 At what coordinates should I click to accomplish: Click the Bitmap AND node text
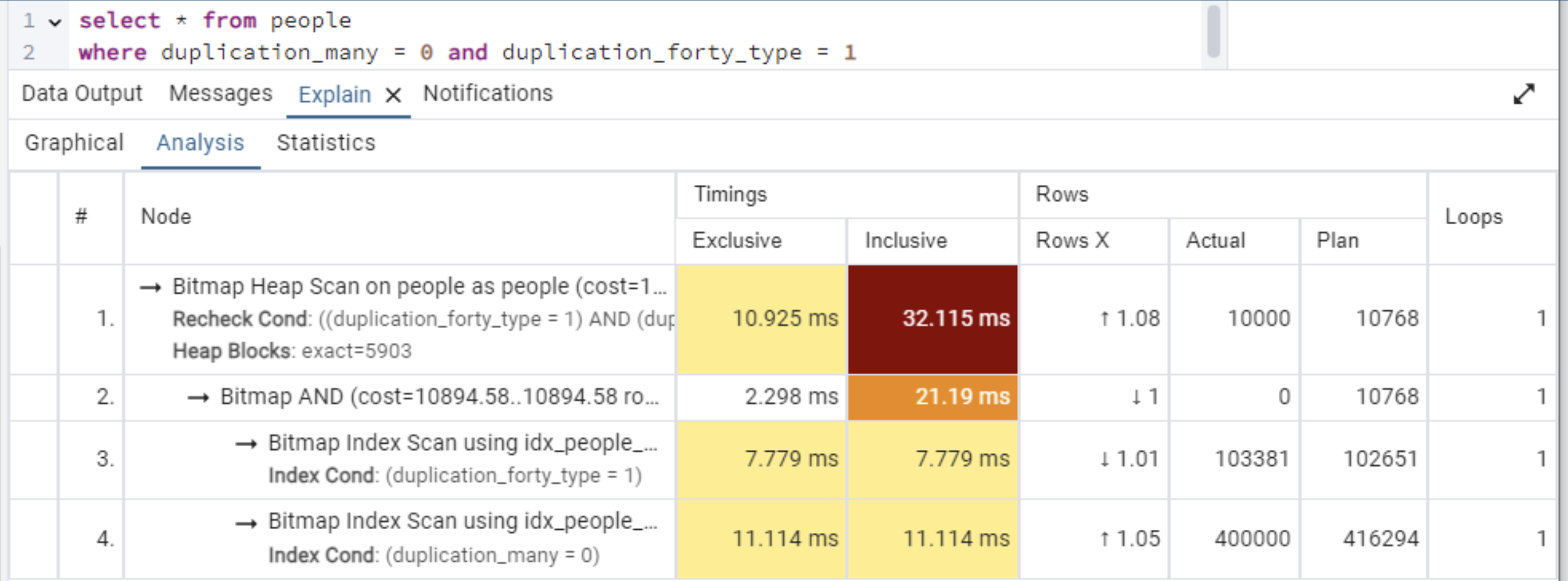point(439,397)
